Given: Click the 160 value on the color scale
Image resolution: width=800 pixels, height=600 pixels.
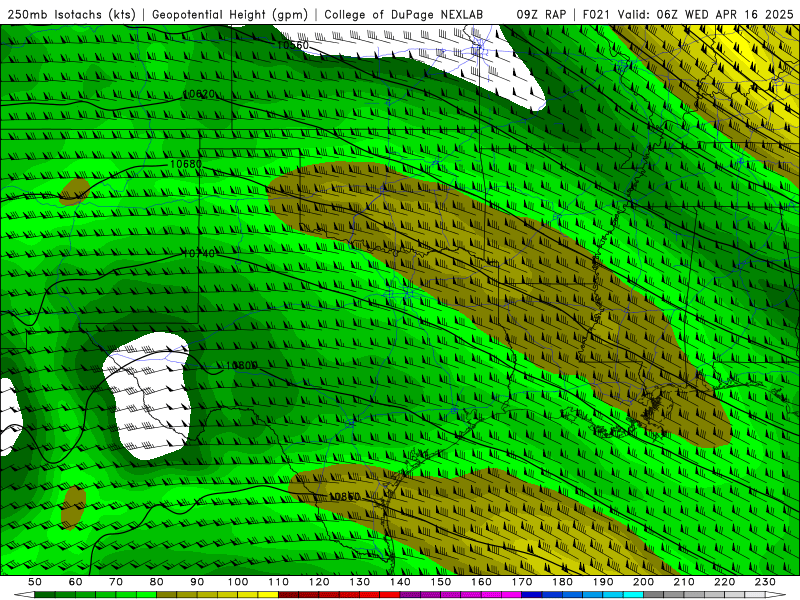Looking at the screenshot, I should pos(482,582).
